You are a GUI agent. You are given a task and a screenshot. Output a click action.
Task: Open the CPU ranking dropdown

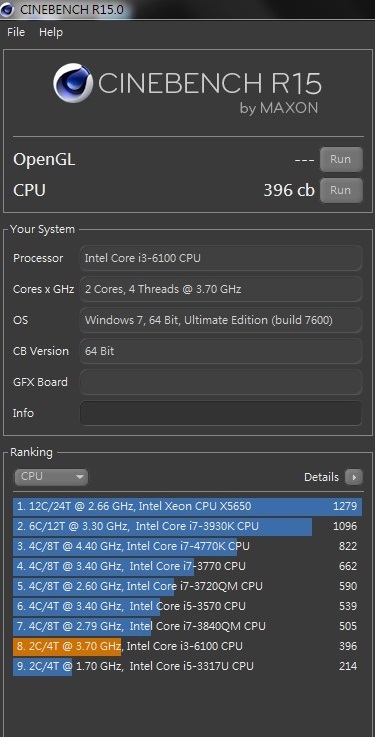coord(51,477)
